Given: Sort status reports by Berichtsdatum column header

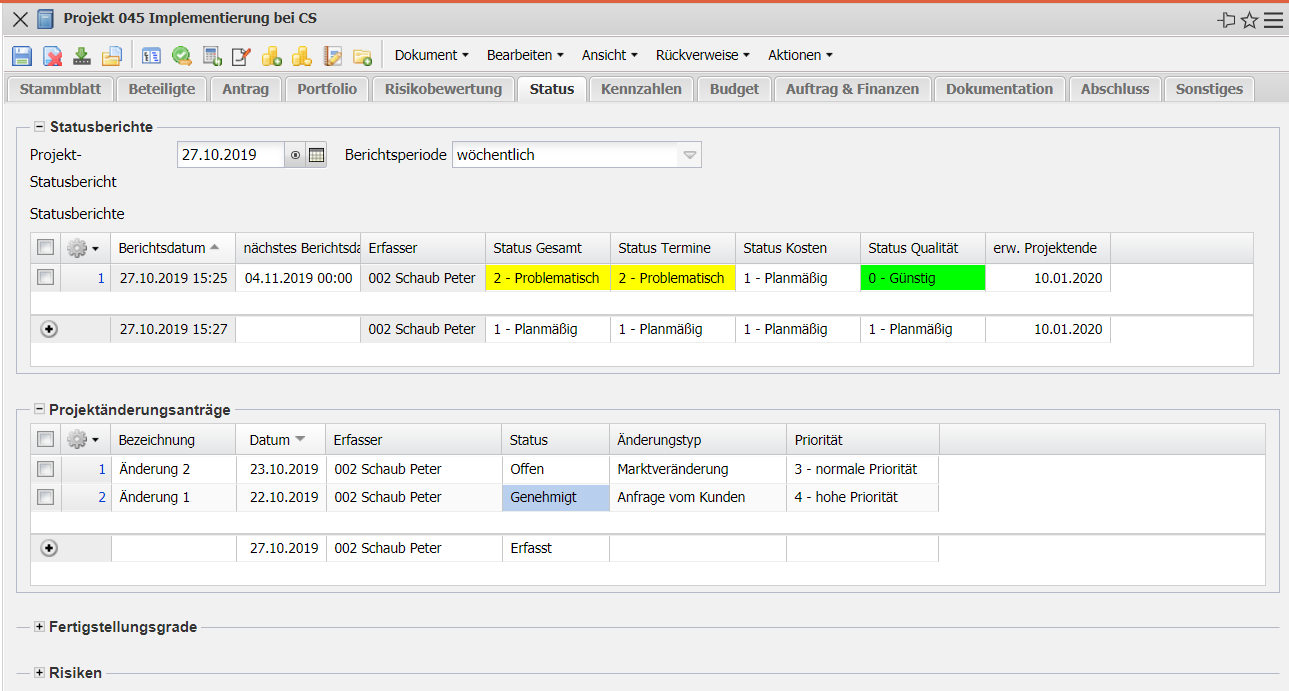Looking at the screenshot, I should click(x=162, y=248).
